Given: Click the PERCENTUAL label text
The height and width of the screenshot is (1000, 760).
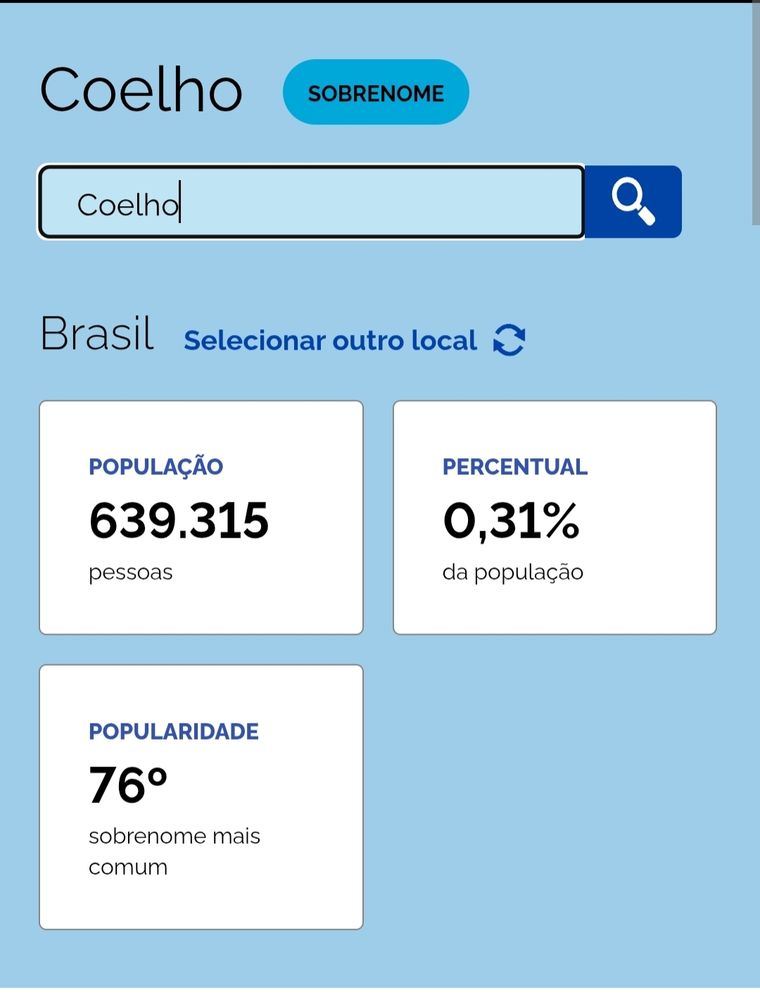Looking at the screenshot, I should (x=515, y=467).
